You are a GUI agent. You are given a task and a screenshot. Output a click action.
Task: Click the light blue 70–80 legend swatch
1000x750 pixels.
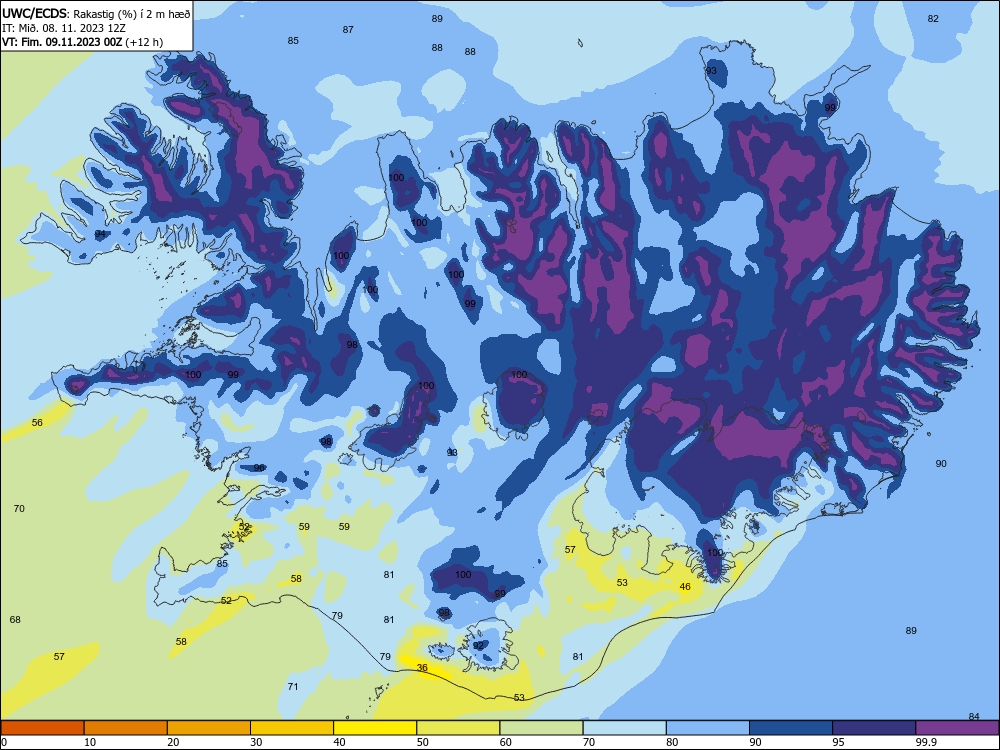[x=624, y=728]
